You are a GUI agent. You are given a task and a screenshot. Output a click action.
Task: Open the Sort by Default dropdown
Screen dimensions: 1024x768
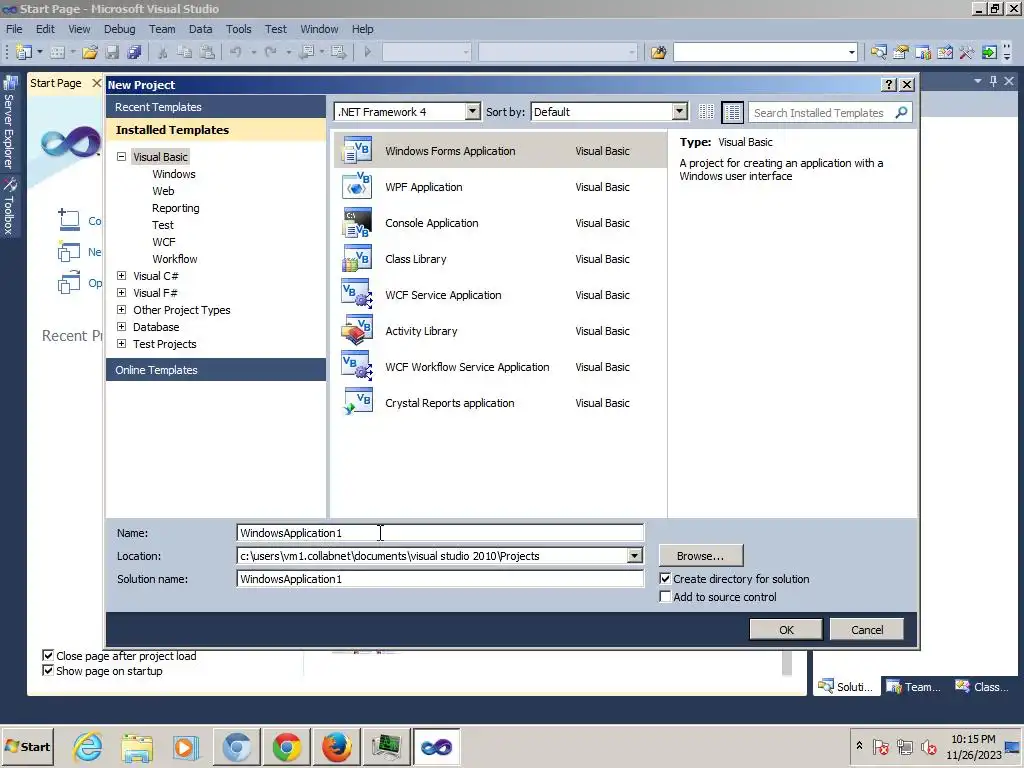click(x=680, y=112)
